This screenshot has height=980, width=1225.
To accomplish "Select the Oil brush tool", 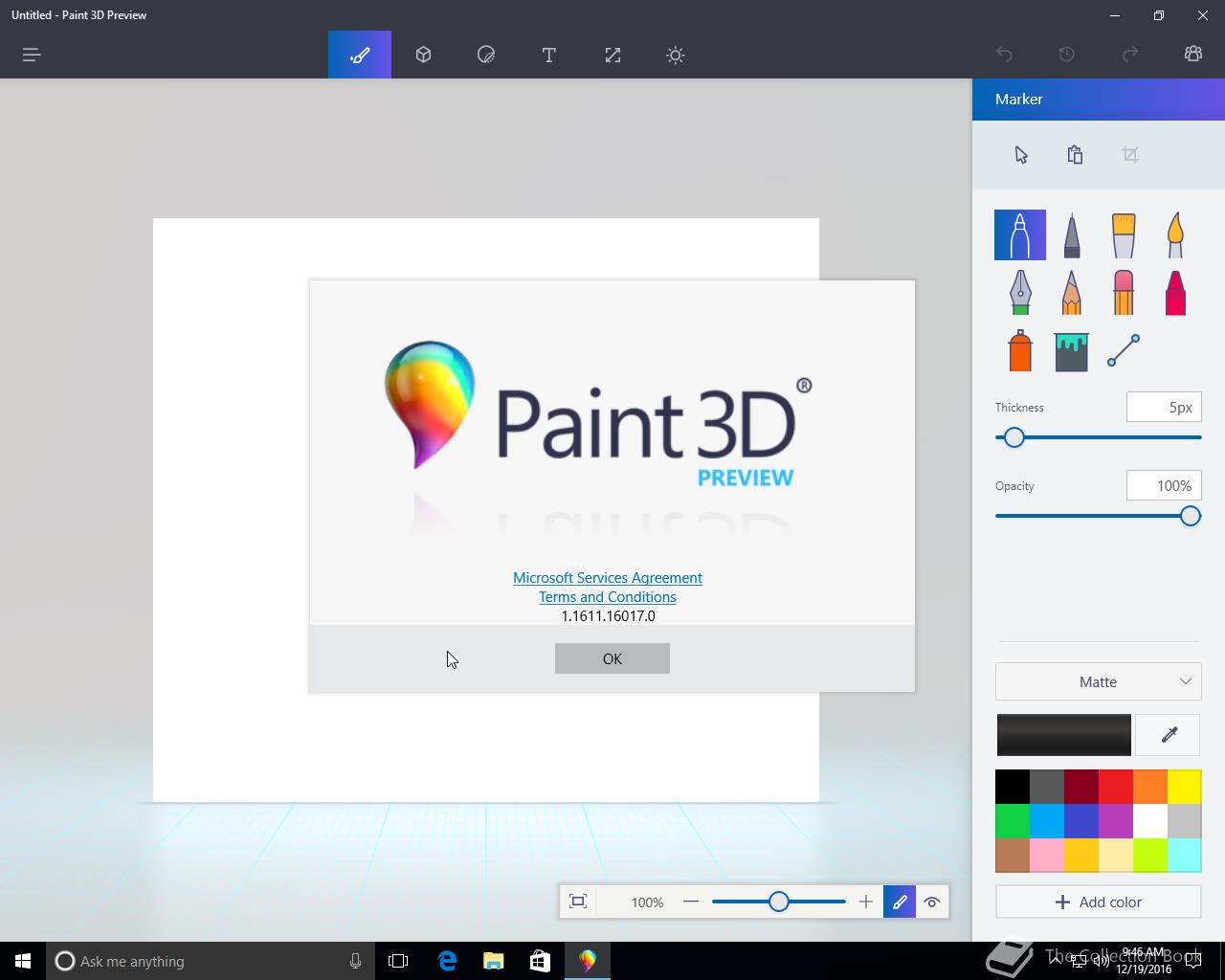I will (1124, 234).
